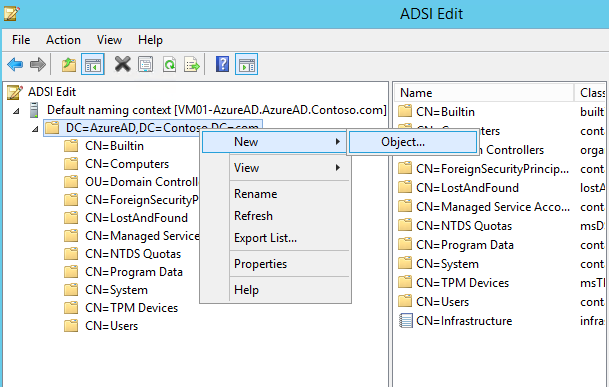Open the Action menu in menu bar
609x387 pixels.
(63, 40)
